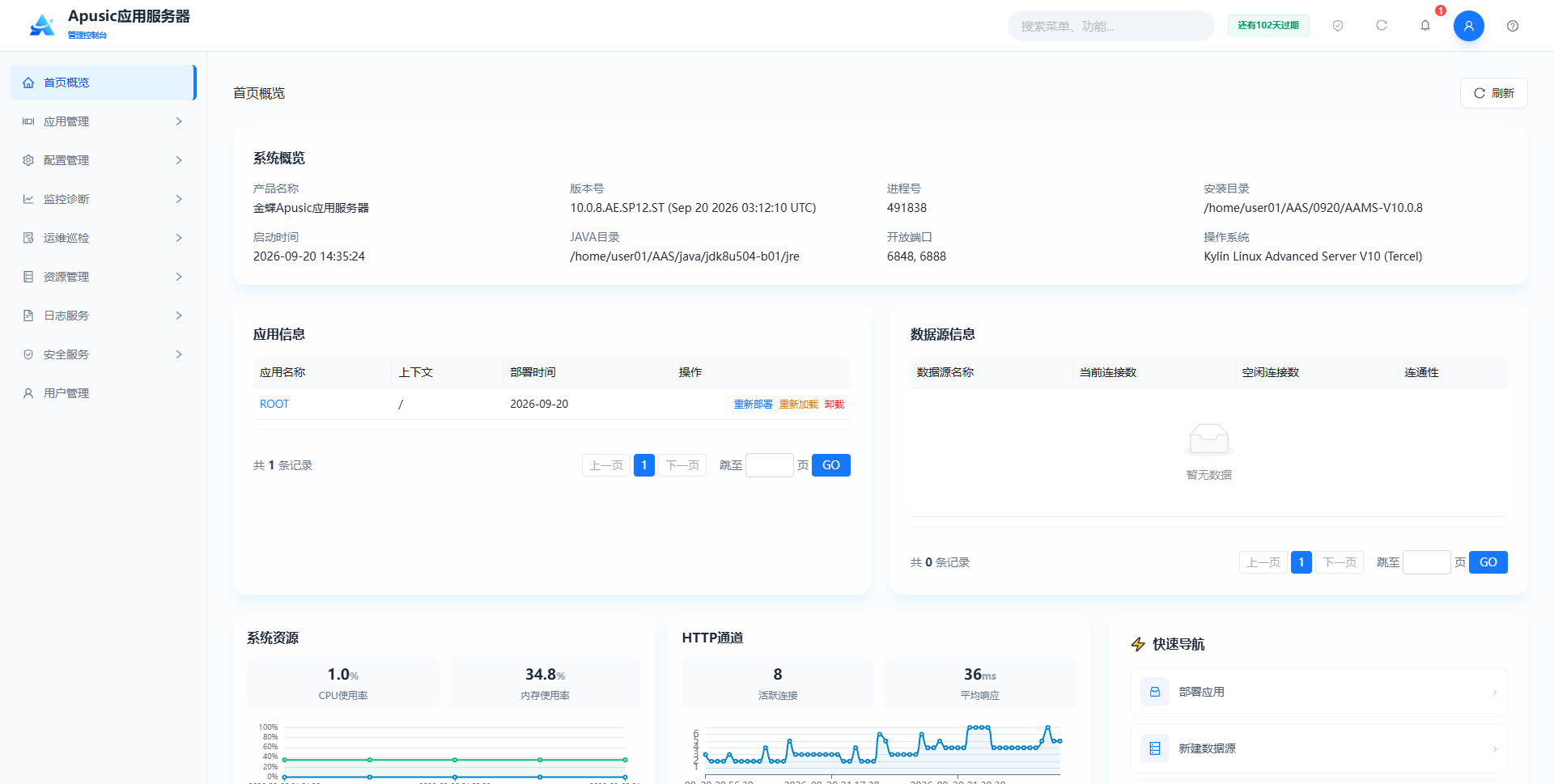Image resolution: width=1554 pixels, height=784 pixels.
Task: Click the shield icon in the header
Action: (x=1338, y=26)
